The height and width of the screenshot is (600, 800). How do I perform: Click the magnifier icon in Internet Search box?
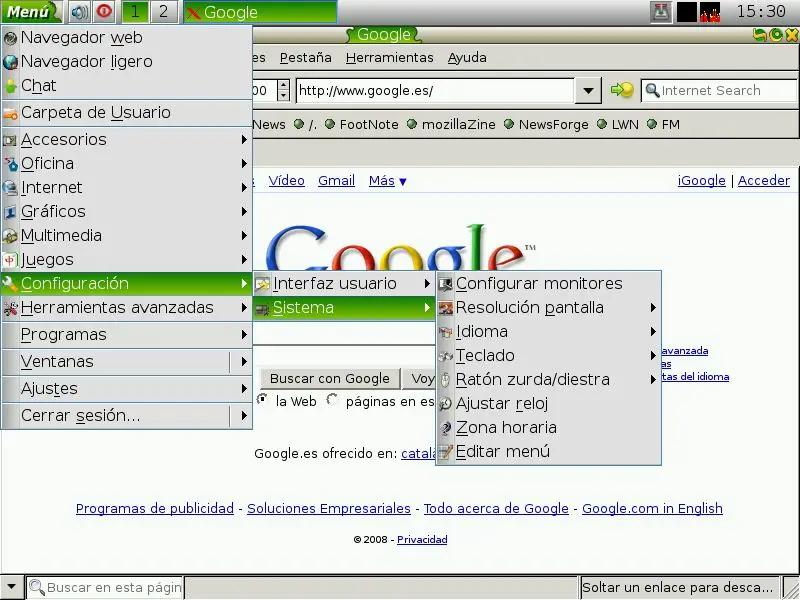(652, 90)
